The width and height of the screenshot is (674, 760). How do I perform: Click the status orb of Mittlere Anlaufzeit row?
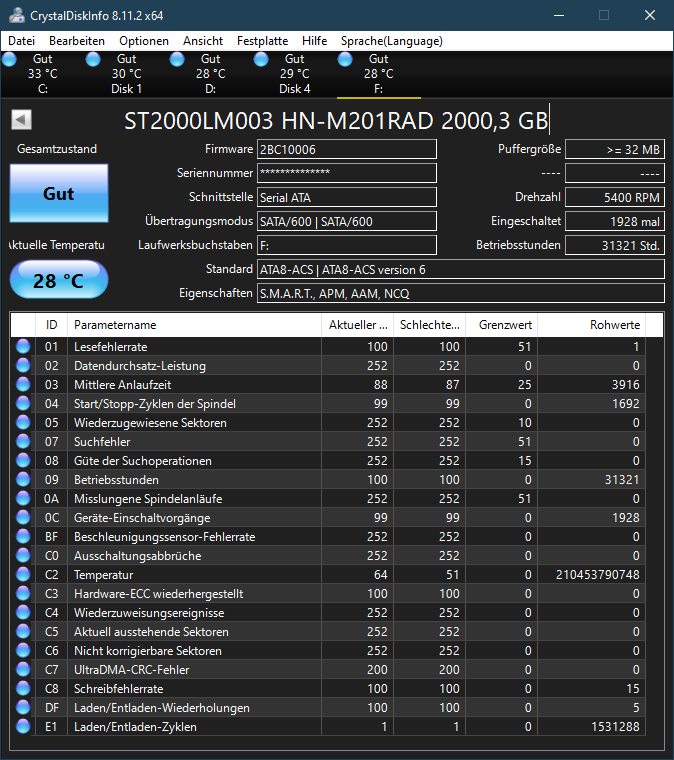[x=23, y=384]
